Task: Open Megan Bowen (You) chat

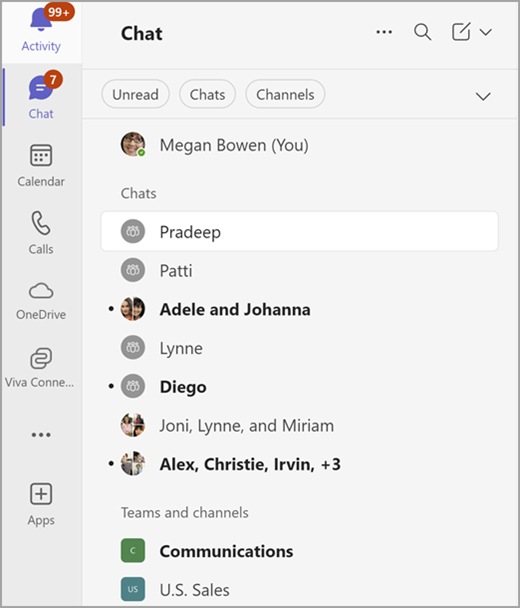Action: 299,145
